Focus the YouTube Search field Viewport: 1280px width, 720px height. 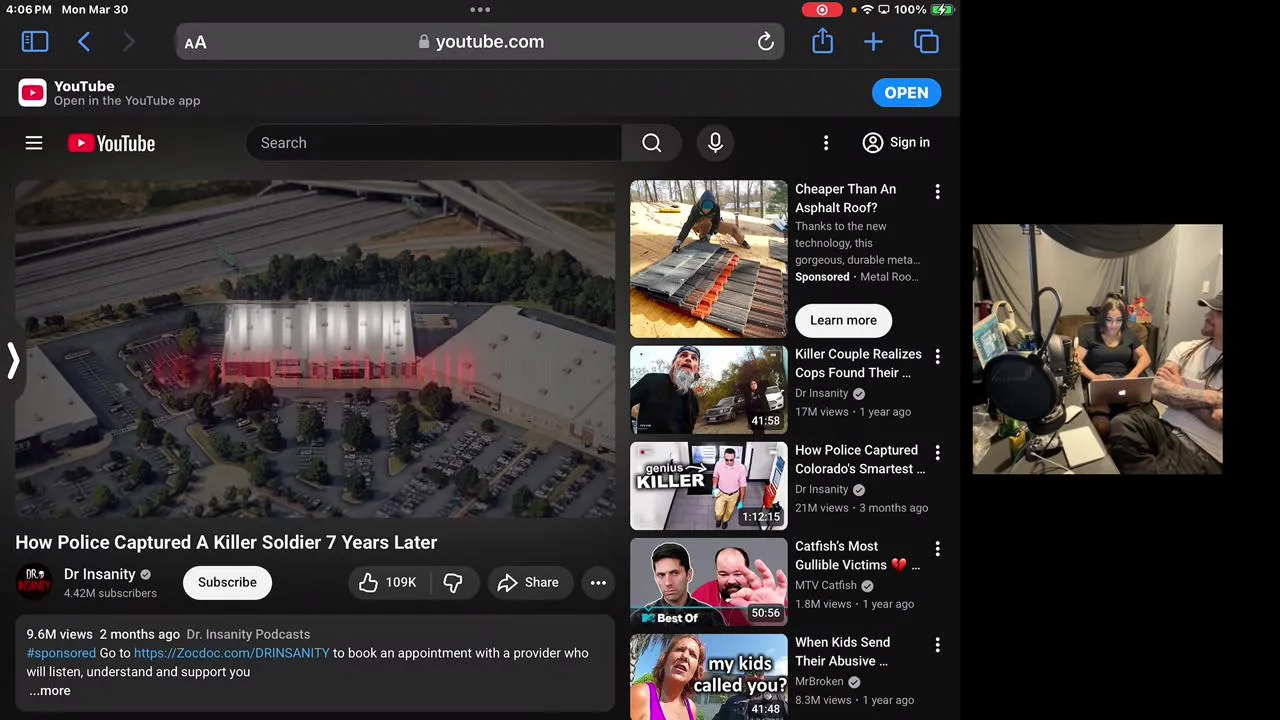[433, 143]
